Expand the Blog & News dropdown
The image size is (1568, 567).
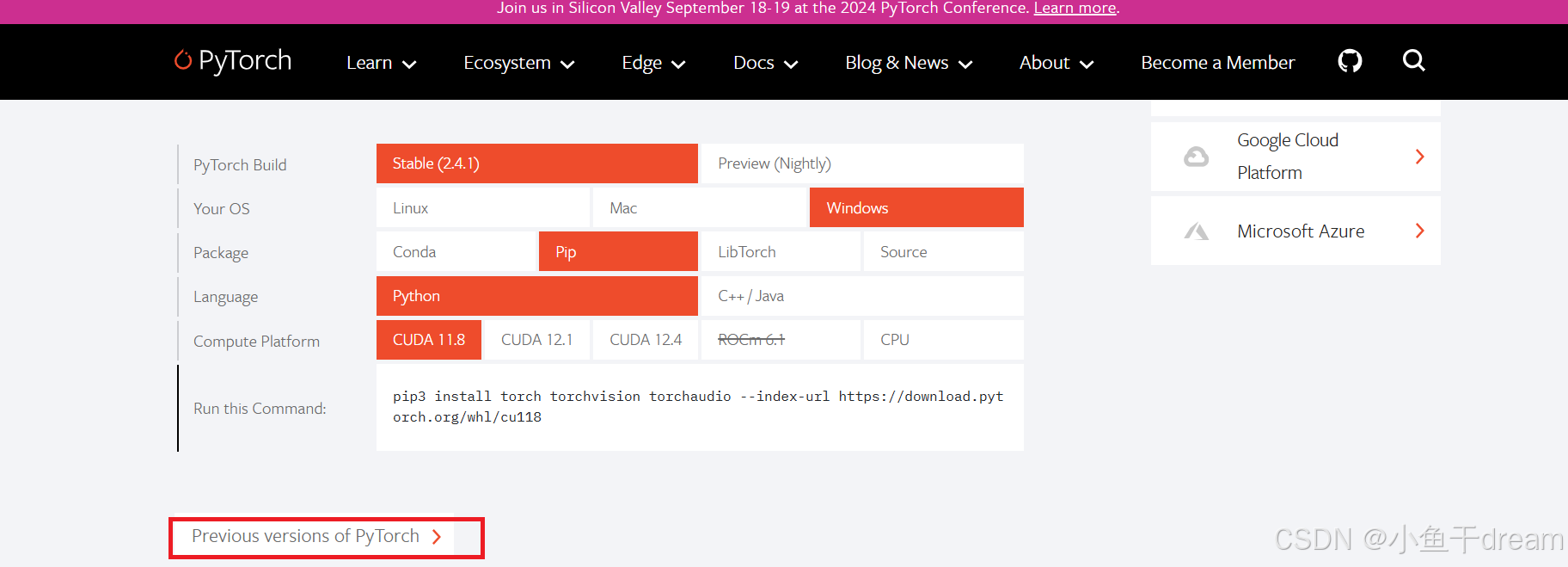point(909,63)
